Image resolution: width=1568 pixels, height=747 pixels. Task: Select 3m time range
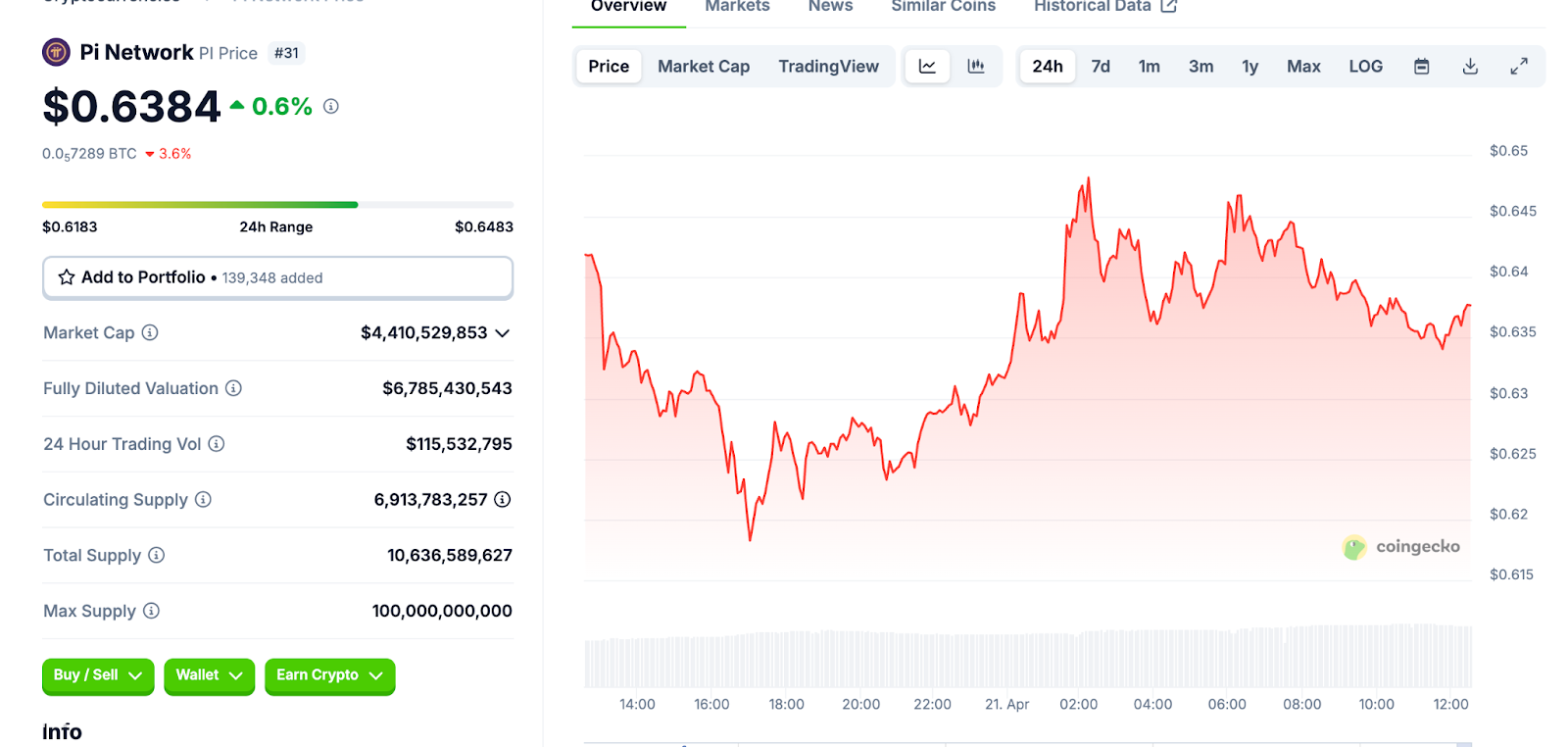(1201, 66)
